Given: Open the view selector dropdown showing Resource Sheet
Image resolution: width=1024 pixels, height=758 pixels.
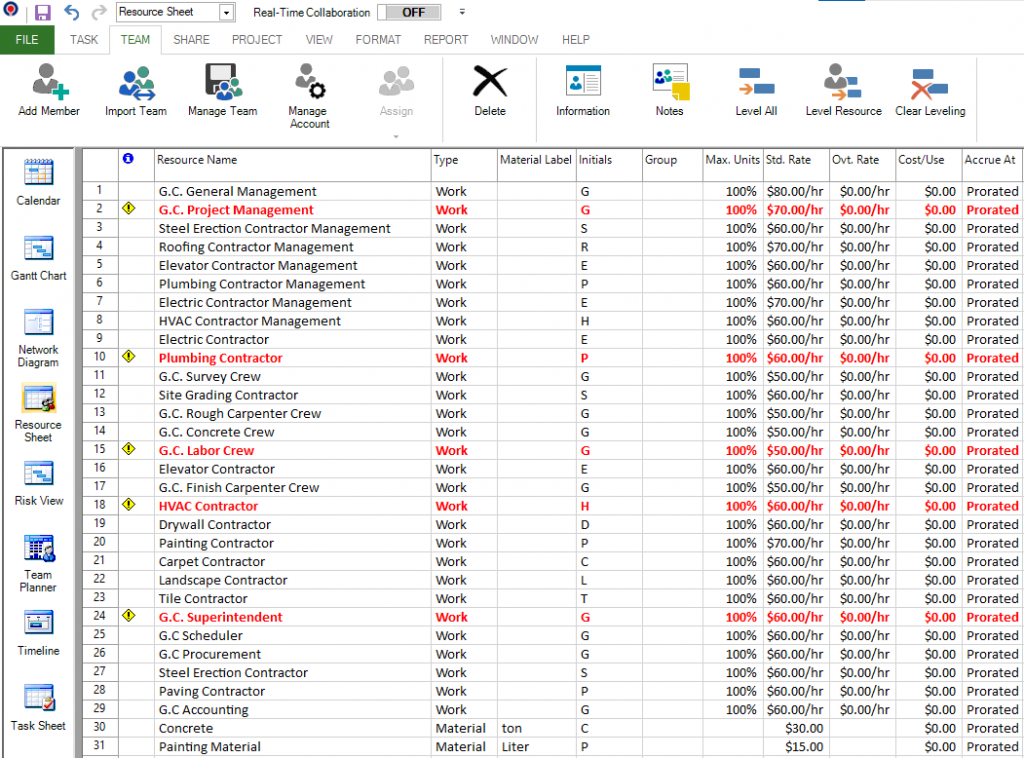Looking at the screenshot, I should pos(227,12).
